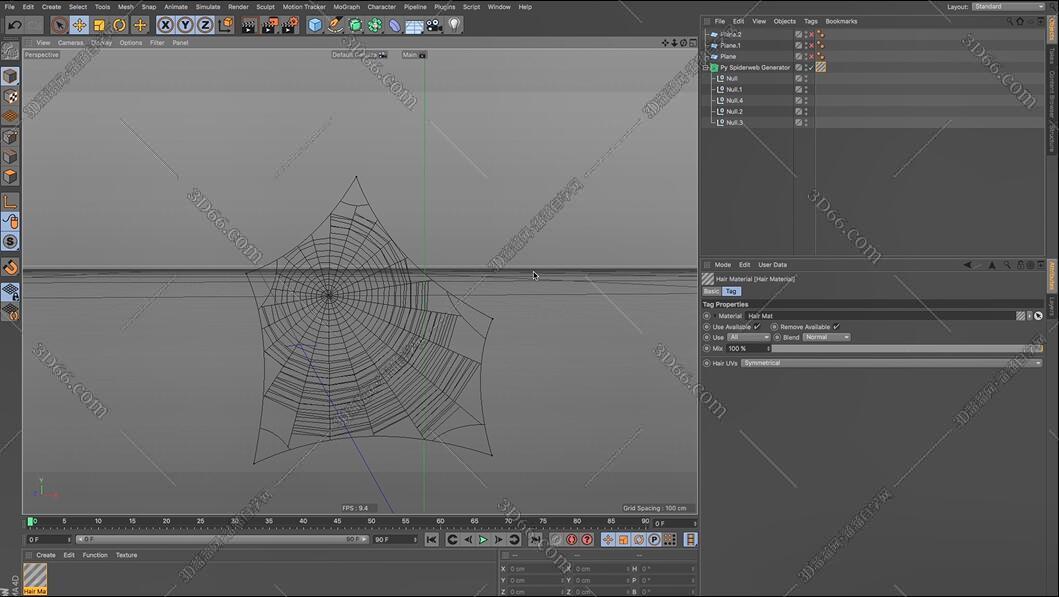Toggle the Py Spiderweb Generator enable checkmark
The height and width of the screenshot is (597, 1059).
(811, 68)
